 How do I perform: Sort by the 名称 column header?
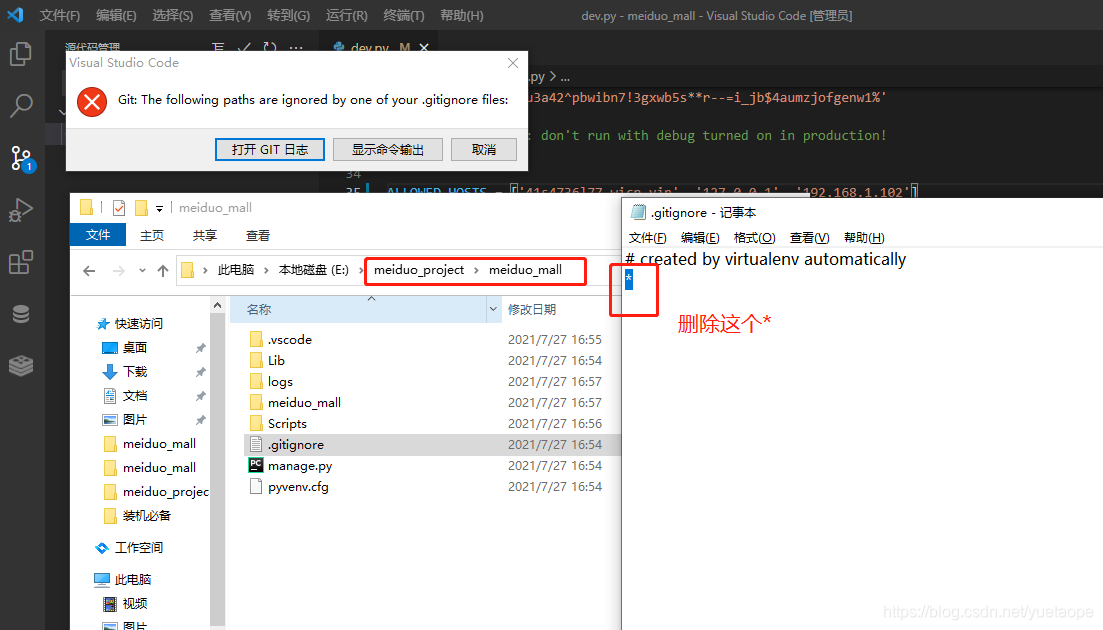click(259, 309)
